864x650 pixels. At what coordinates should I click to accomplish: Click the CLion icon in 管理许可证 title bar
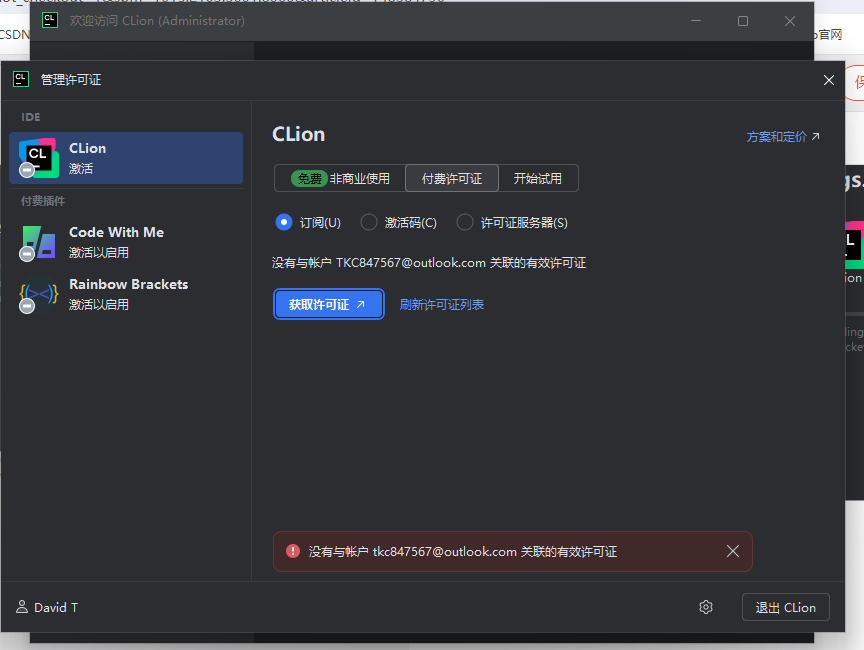tap(21, 79)
